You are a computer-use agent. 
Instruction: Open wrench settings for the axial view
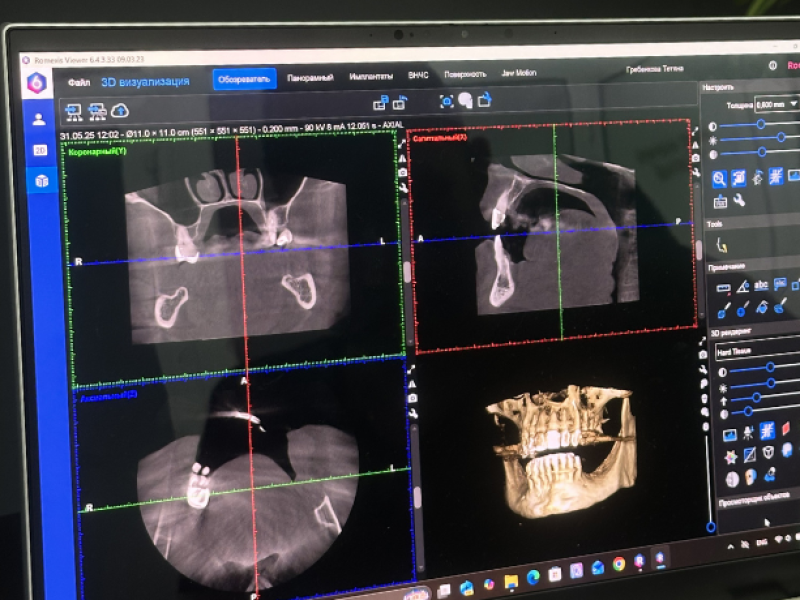[413, 413]
